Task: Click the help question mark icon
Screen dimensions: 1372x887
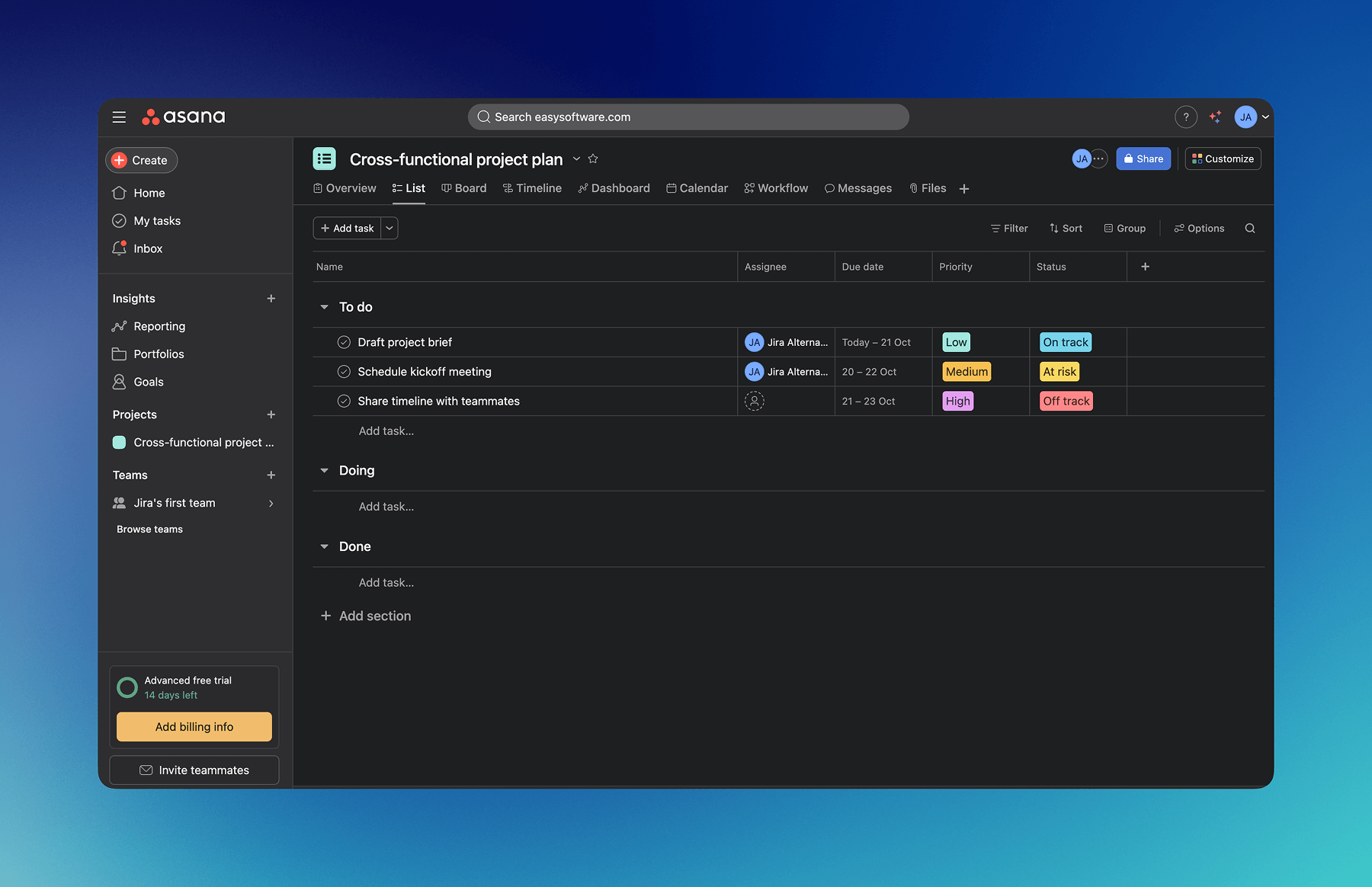Action: click(x=1185, y=117)
